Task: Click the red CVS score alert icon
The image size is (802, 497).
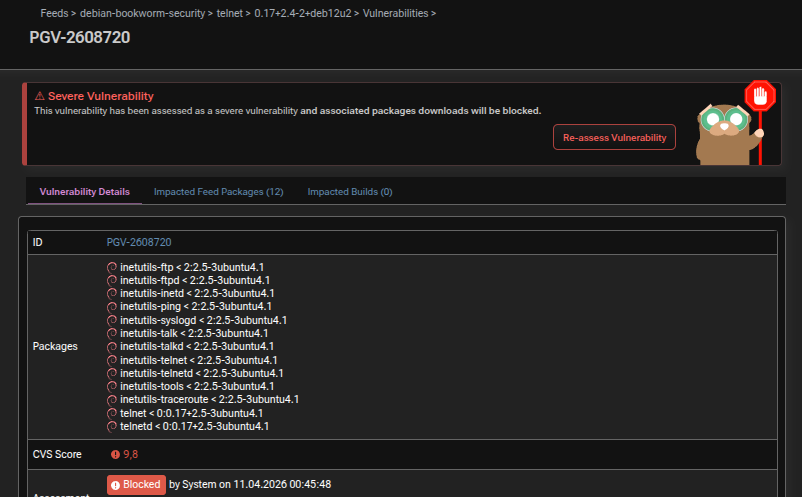Action: point(114,454)
